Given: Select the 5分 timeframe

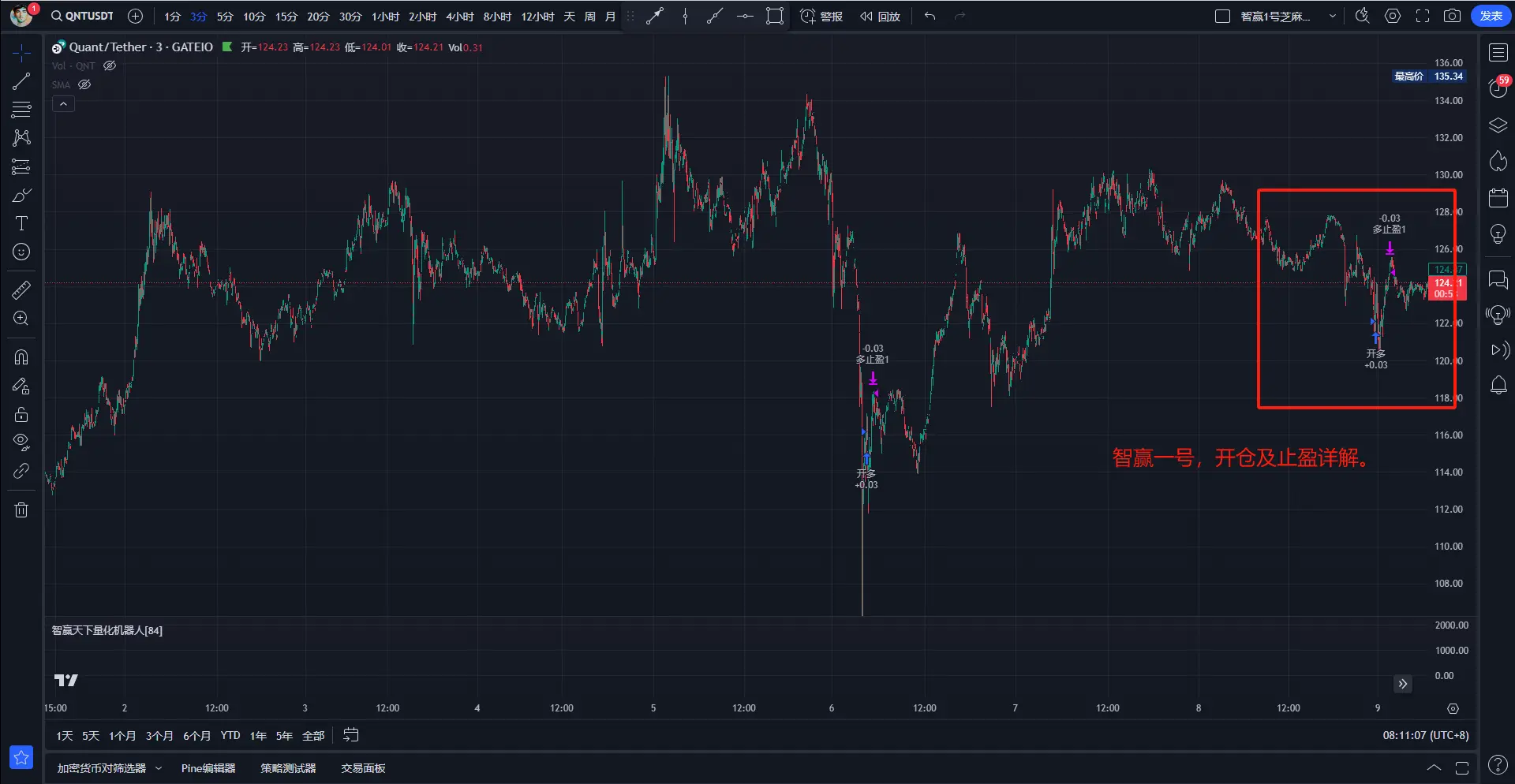Looking at the screenshot, I should (225, 16).
